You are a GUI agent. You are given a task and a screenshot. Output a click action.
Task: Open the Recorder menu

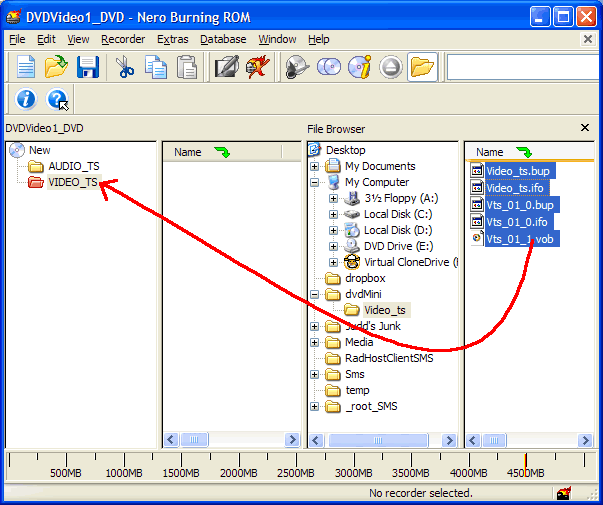point(123,39)
